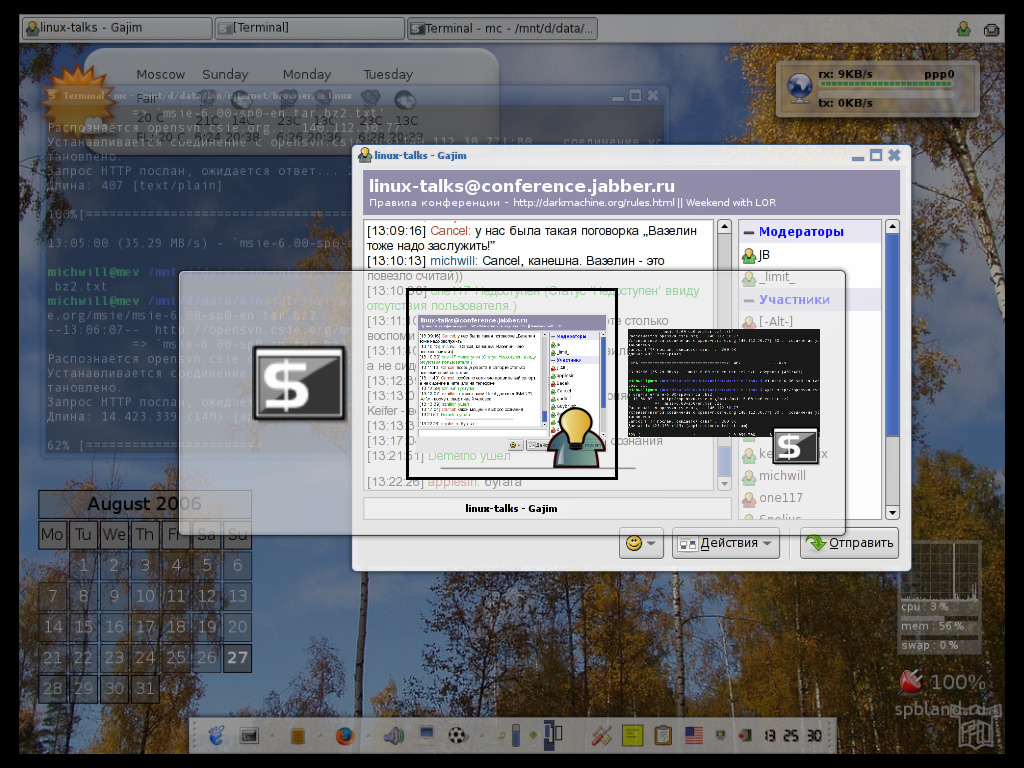The image size is (1024, 768).
Task: Click the Отправить send button
Action: click(849, 543)
